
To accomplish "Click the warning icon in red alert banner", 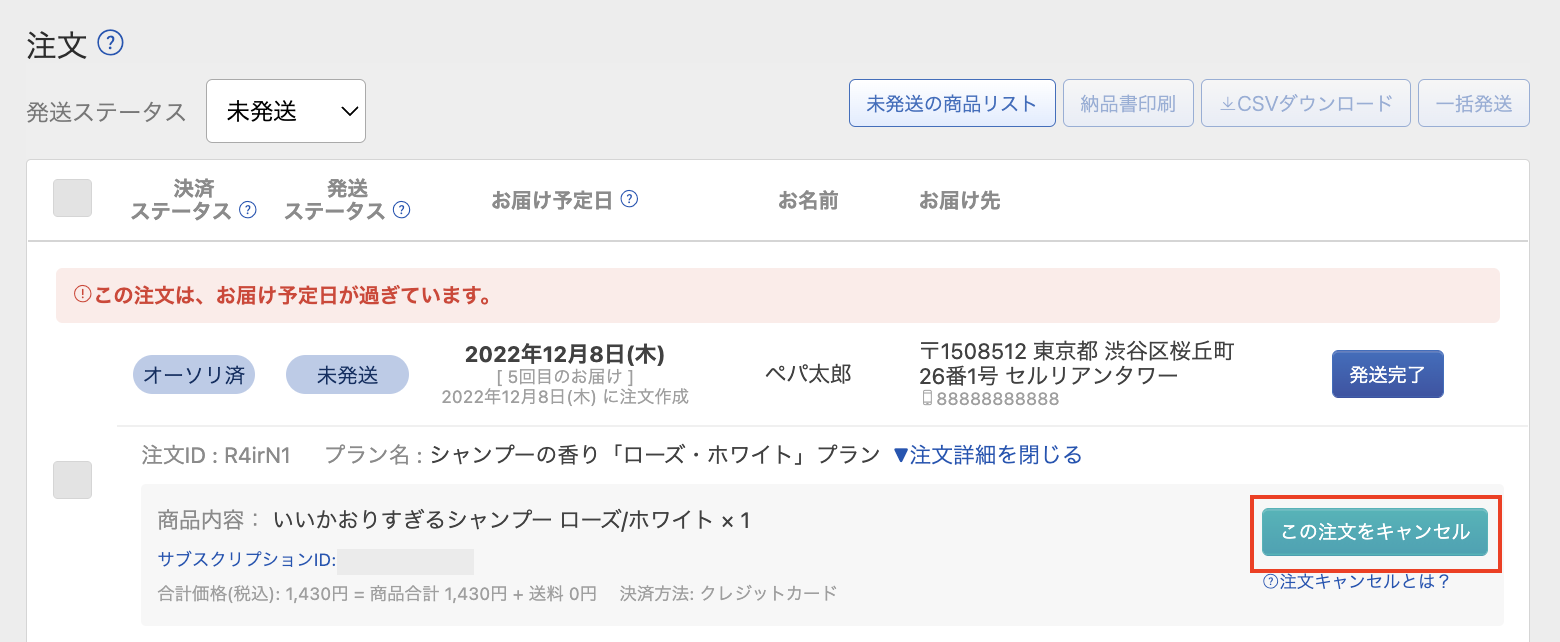I will (83, 295).
